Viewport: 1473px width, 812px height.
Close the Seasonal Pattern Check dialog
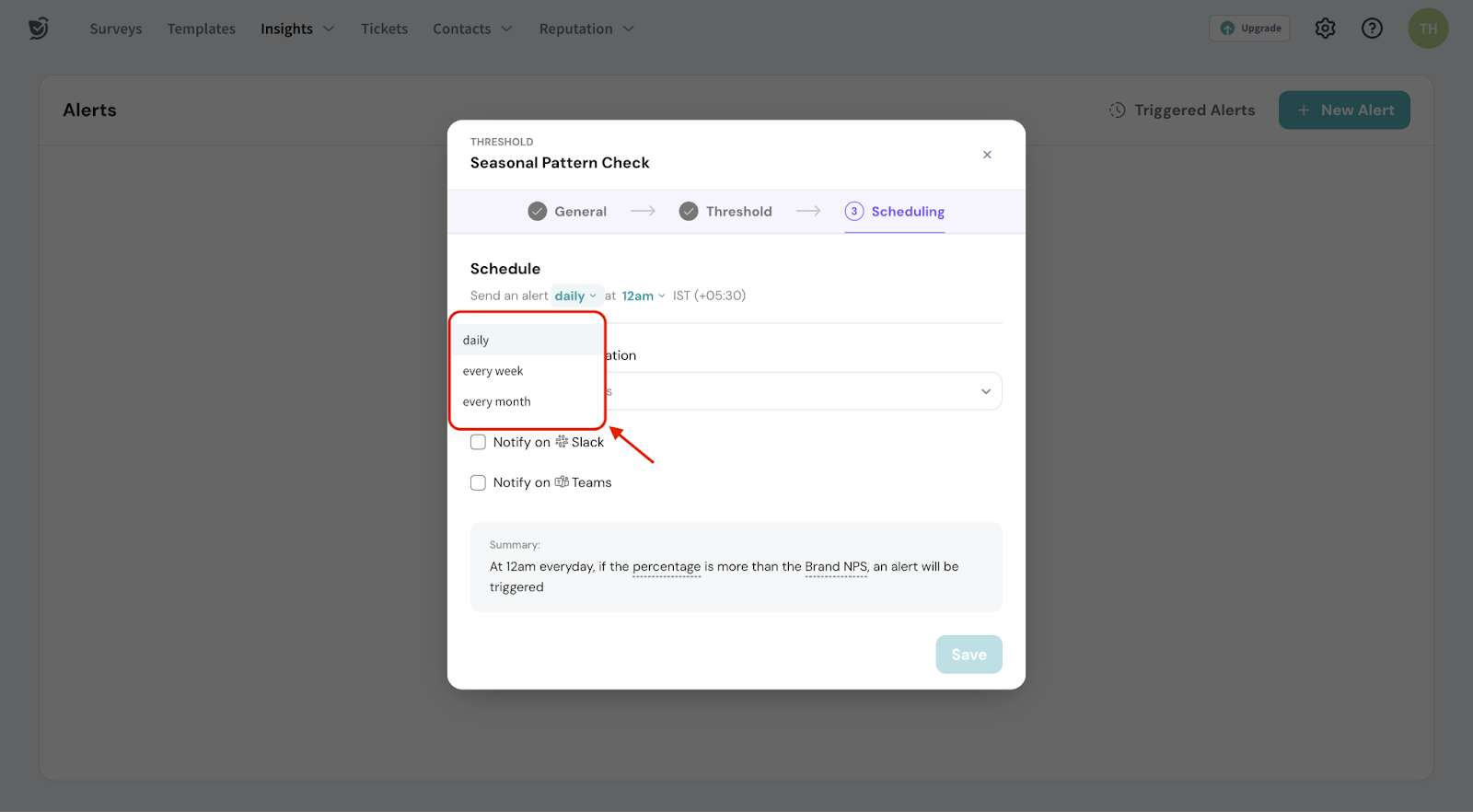coord(987,155)
